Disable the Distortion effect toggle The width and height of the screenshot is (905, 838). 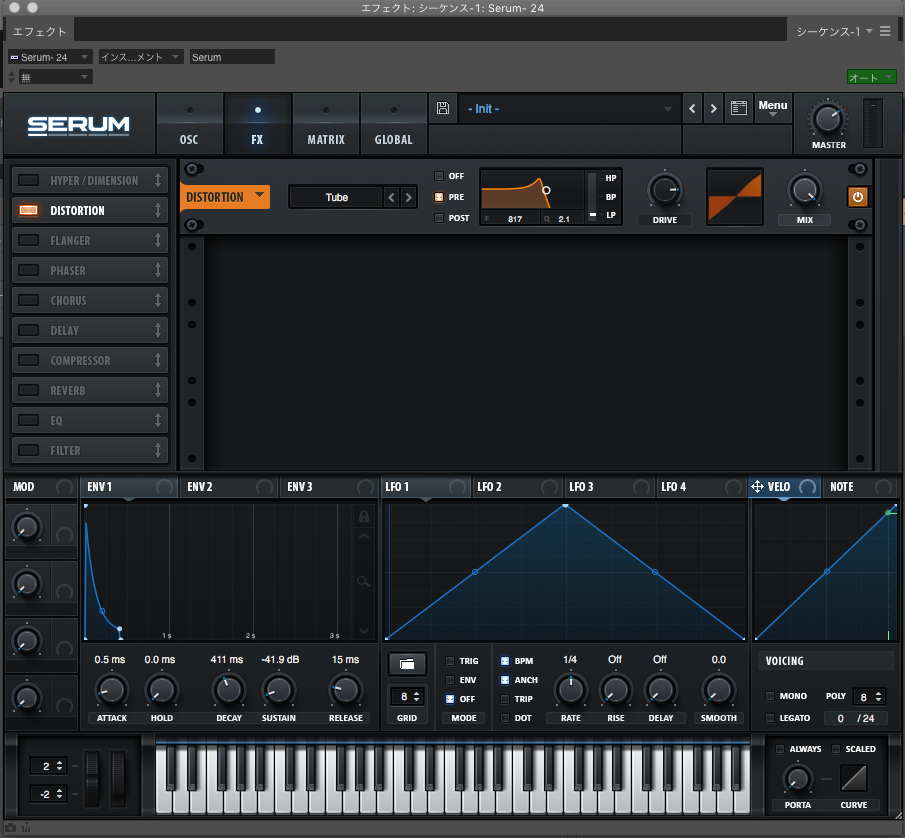(x=28, y=210)
